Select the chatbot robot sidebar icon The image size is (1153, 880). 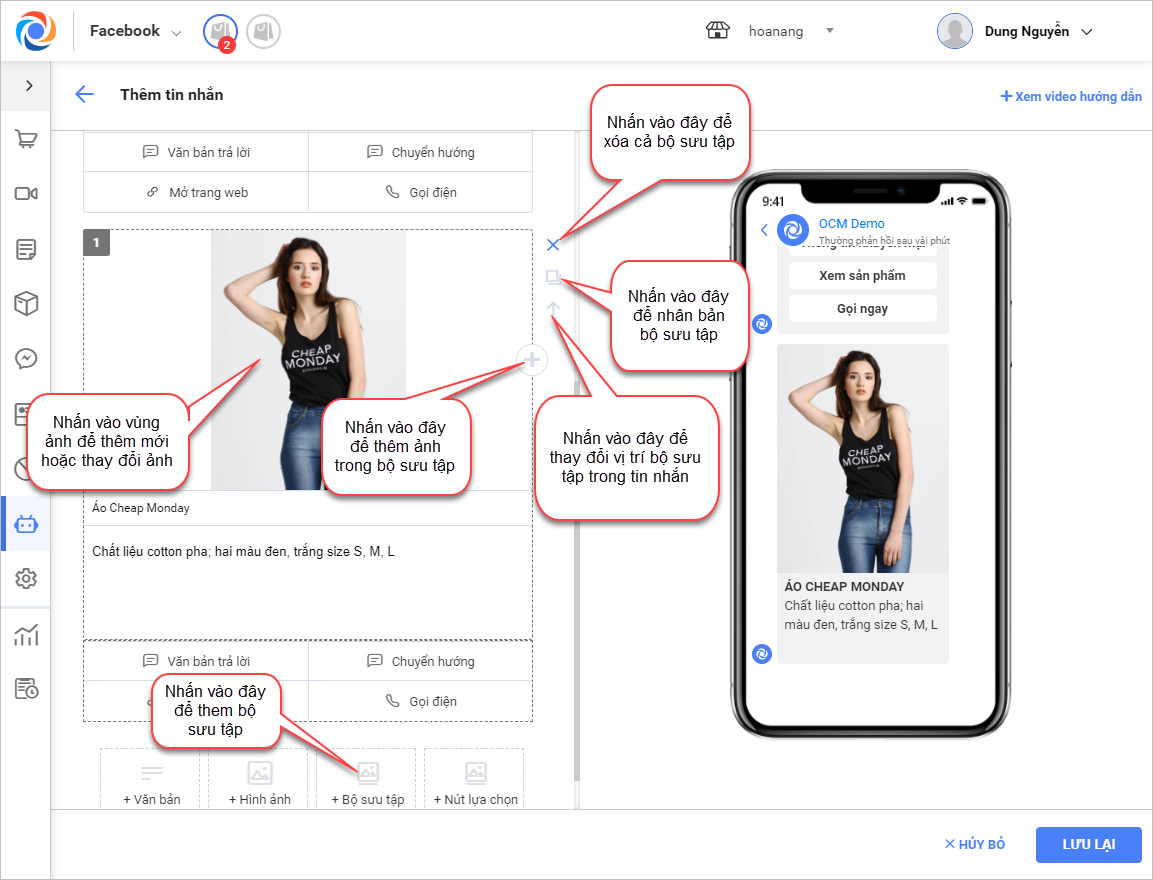tap(26, 524)
